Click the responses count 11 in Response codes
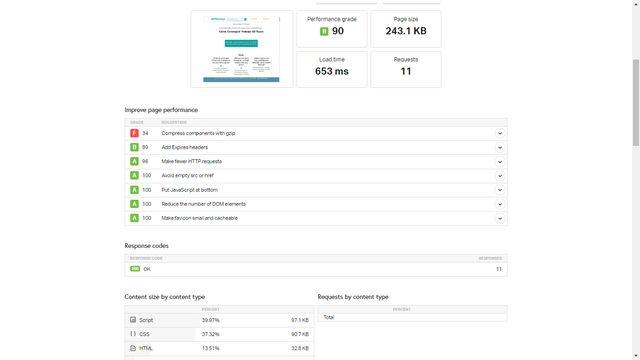The height and width of the screenshot is (360, 640). [499, 269]
